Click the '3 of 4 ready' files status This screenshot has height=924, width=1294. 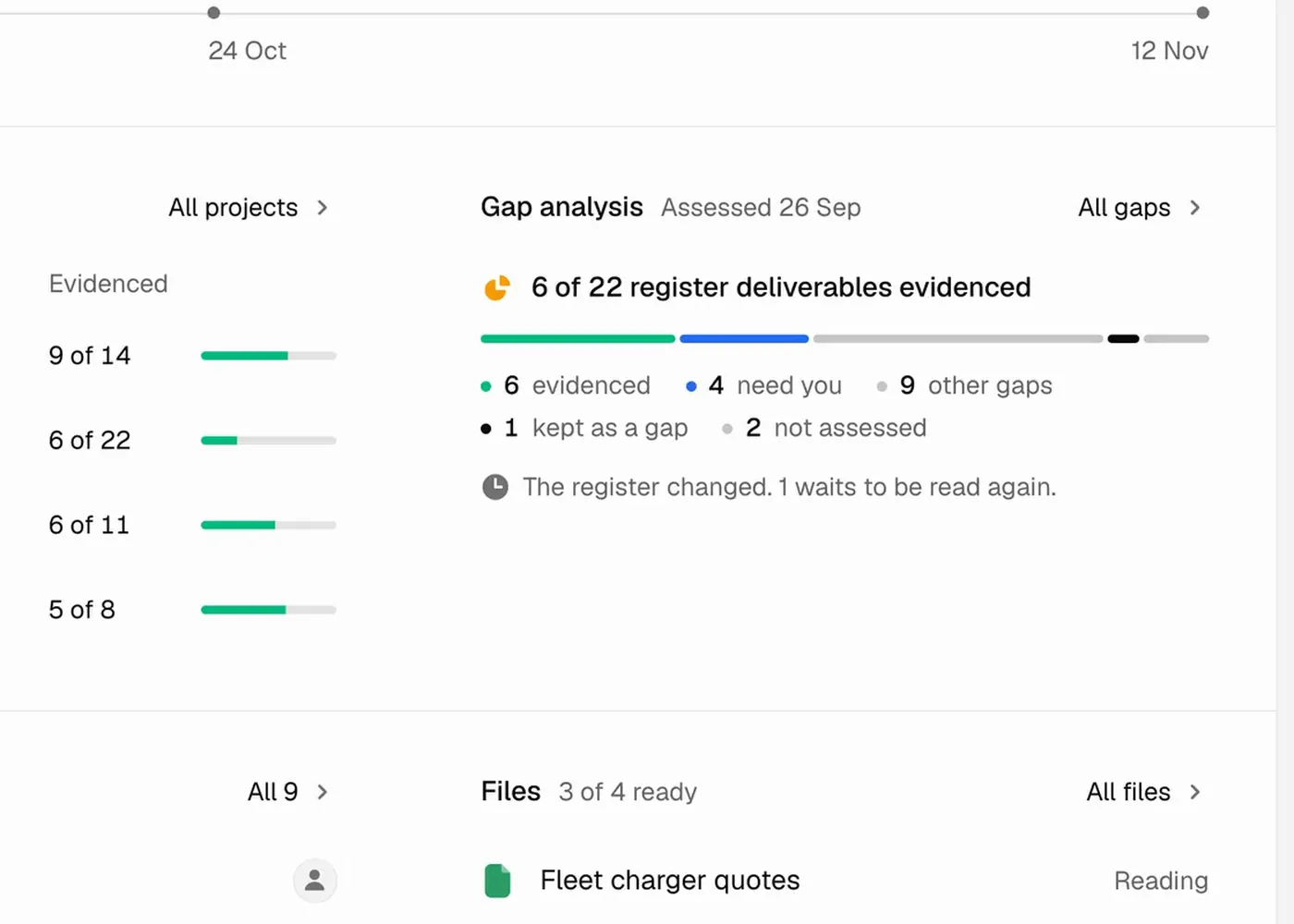pos(628,792)
